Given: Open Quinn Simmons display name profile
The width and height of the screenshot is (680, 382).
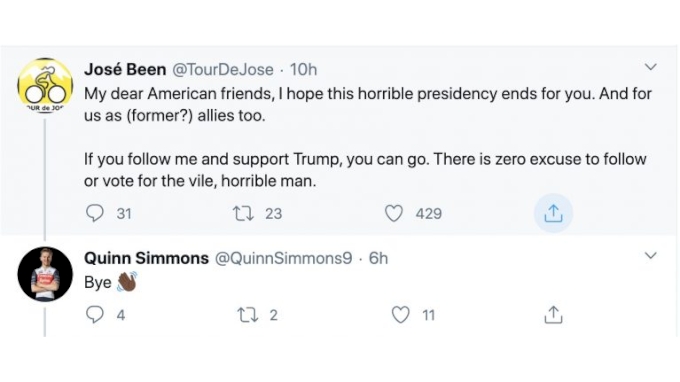Looking at the screenshot, I should (146, 258).
